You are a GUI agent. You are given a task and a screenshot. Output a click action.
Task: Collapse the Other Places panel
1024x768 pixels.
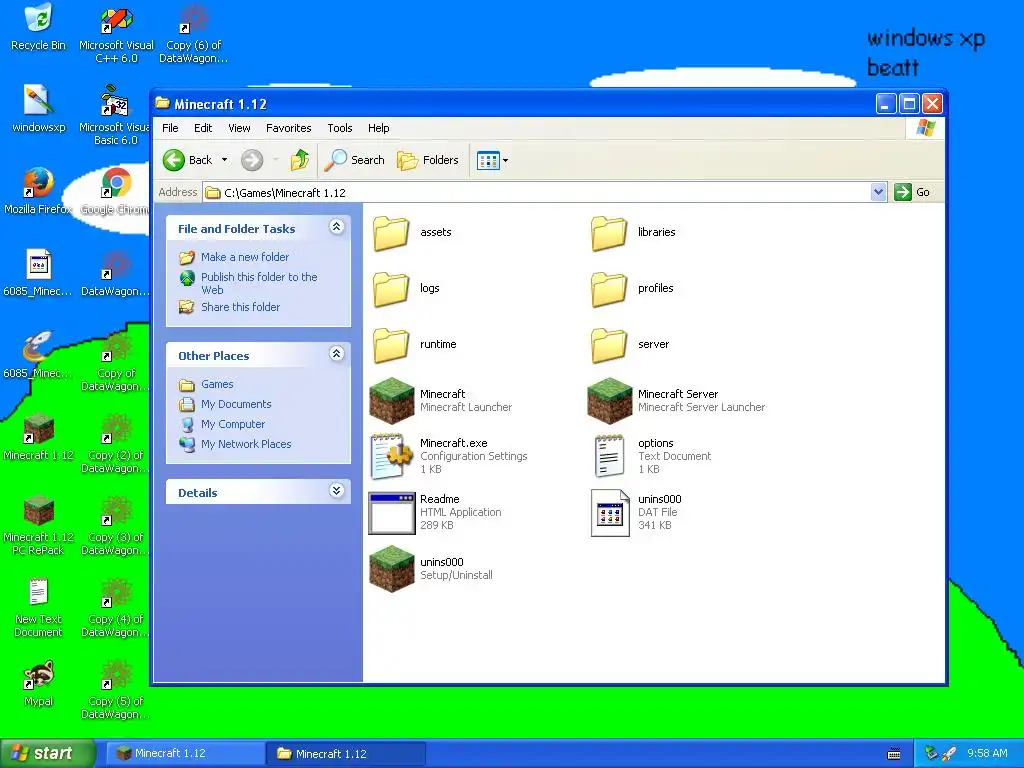[336, 354]
